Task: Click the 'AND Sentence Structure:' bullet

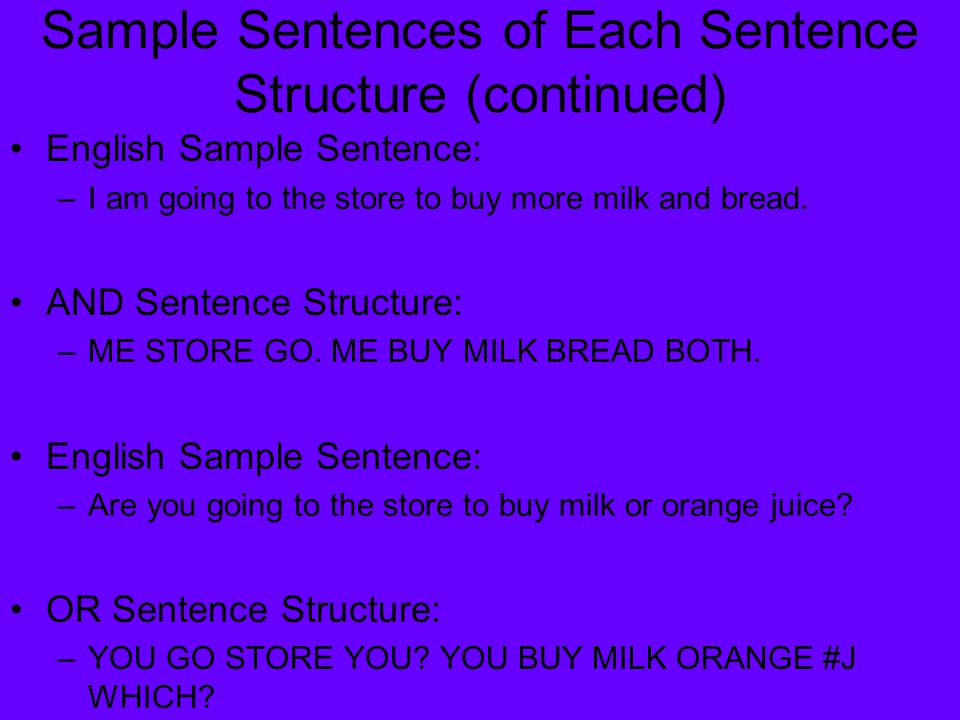Action: tap(254, 302)
